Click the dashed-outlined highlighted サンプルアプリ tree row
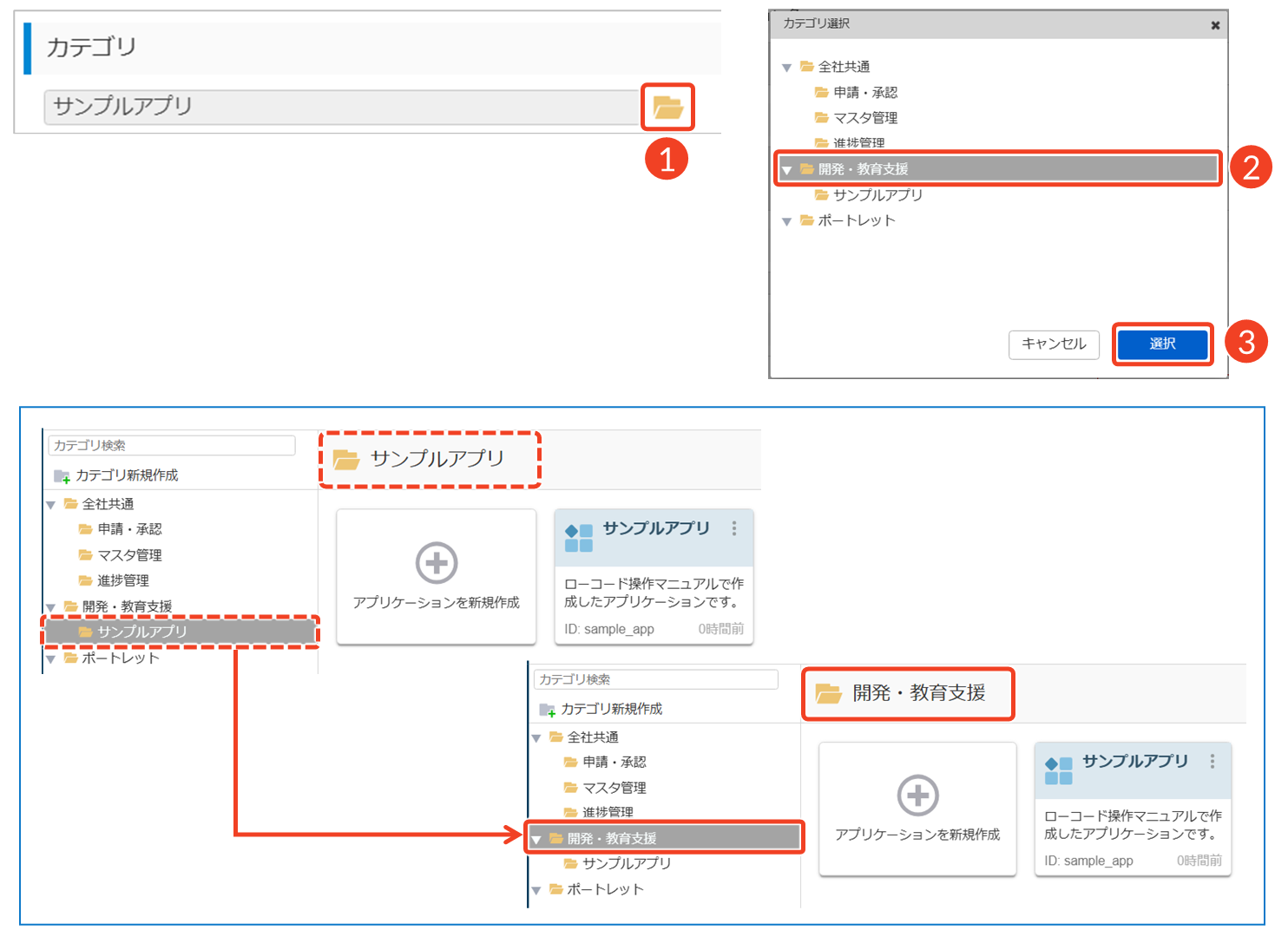 (x=181, y=632)
